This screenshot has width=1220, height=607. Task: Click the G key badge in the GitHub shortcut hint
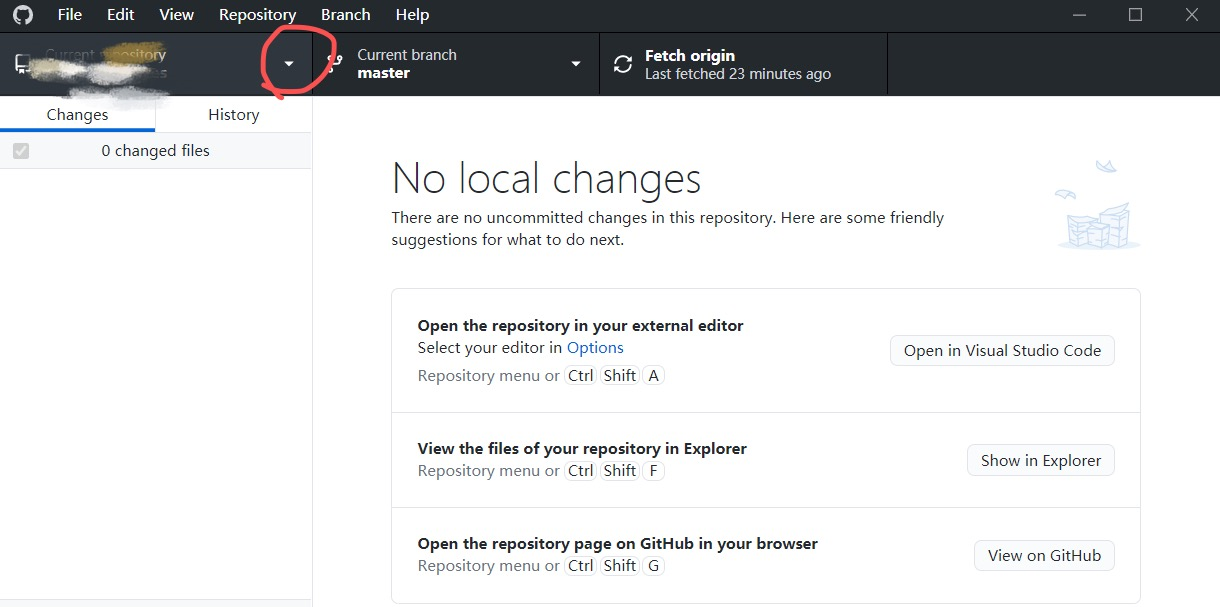click(x=654, y=565)
